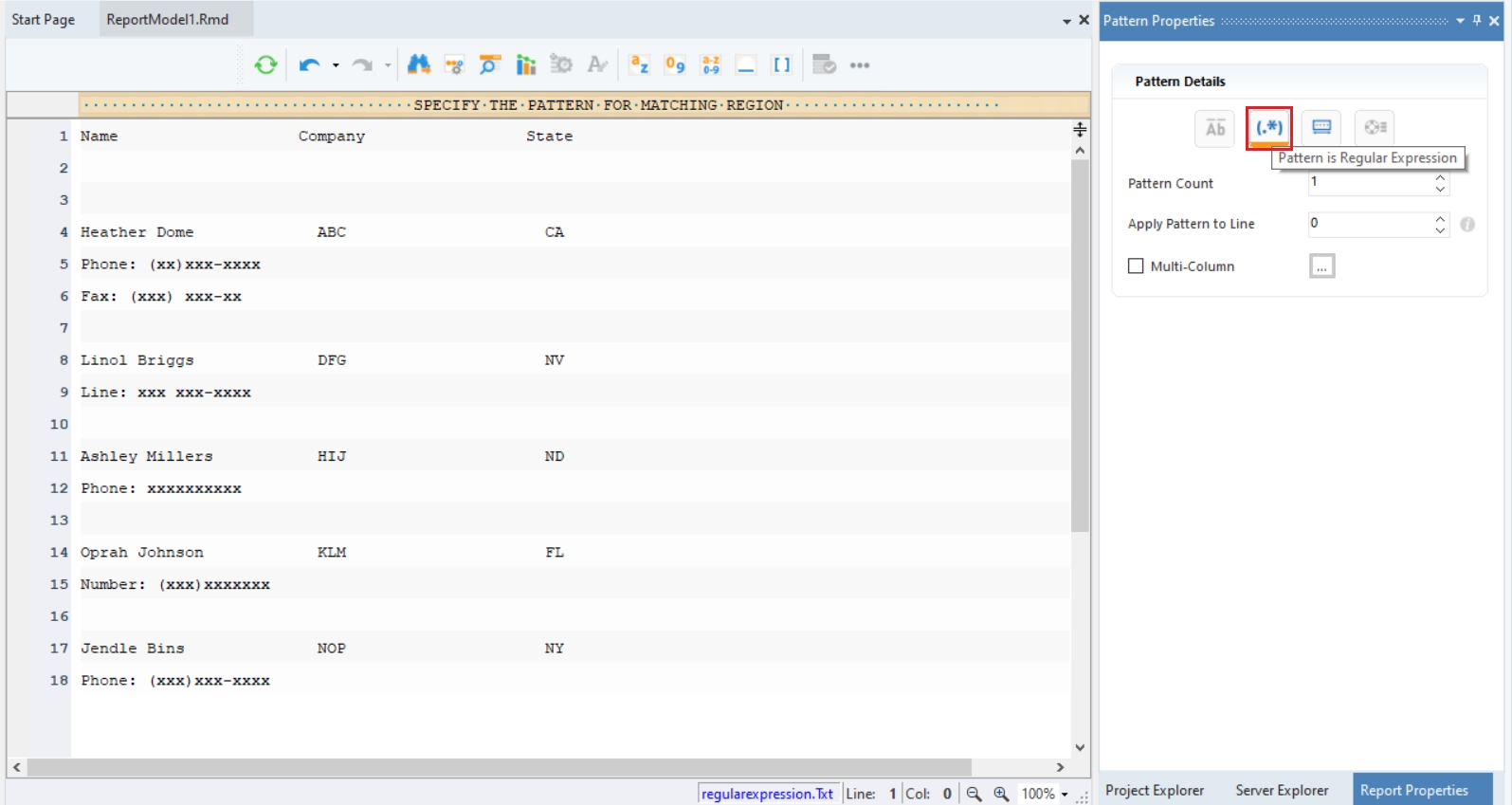
Task: Click the 0-9 digits pattern icon
Action: coord(675,64)
